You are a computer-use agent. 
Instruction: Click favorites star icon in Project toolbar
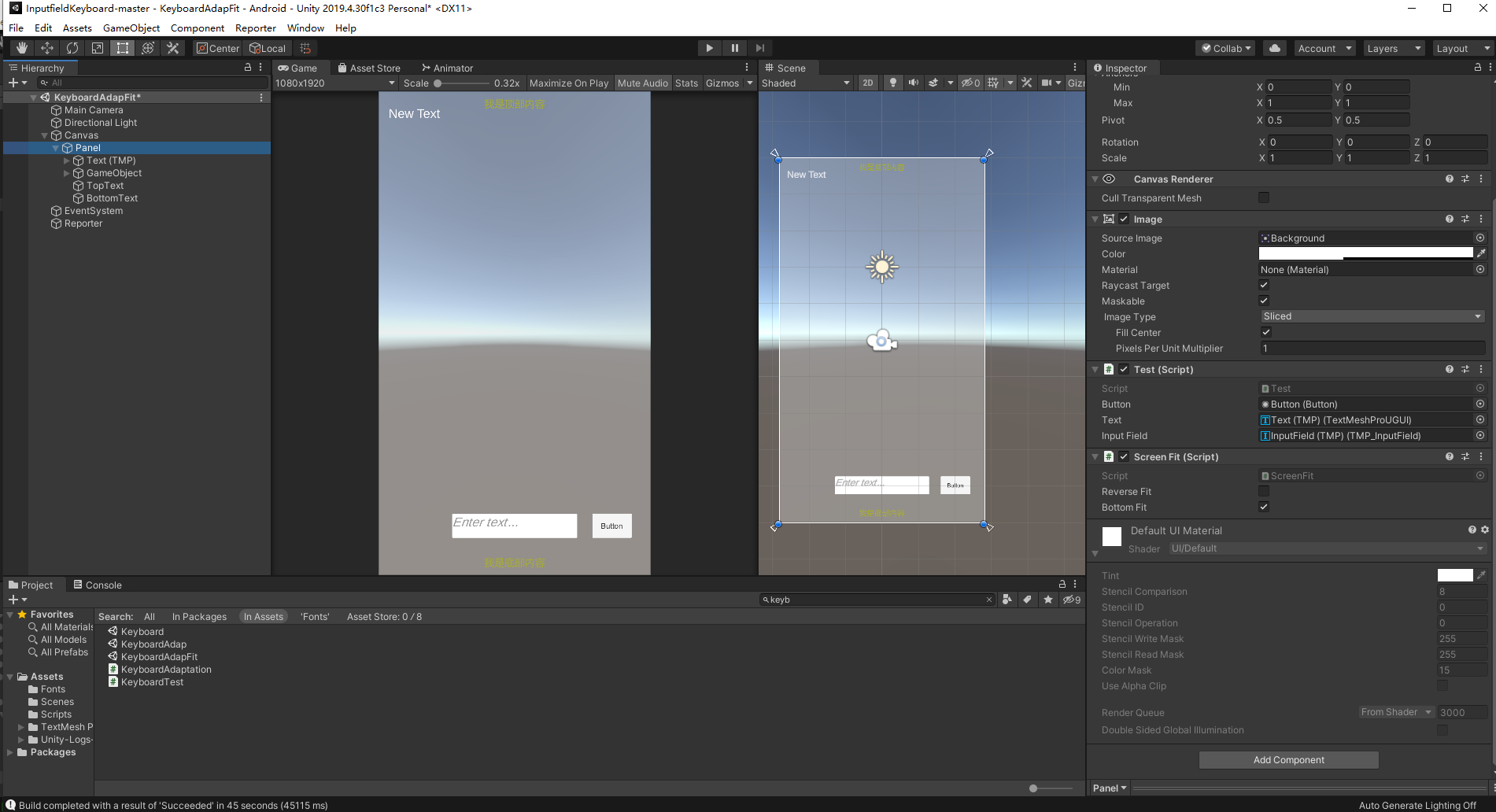(x=1048, y=600)
